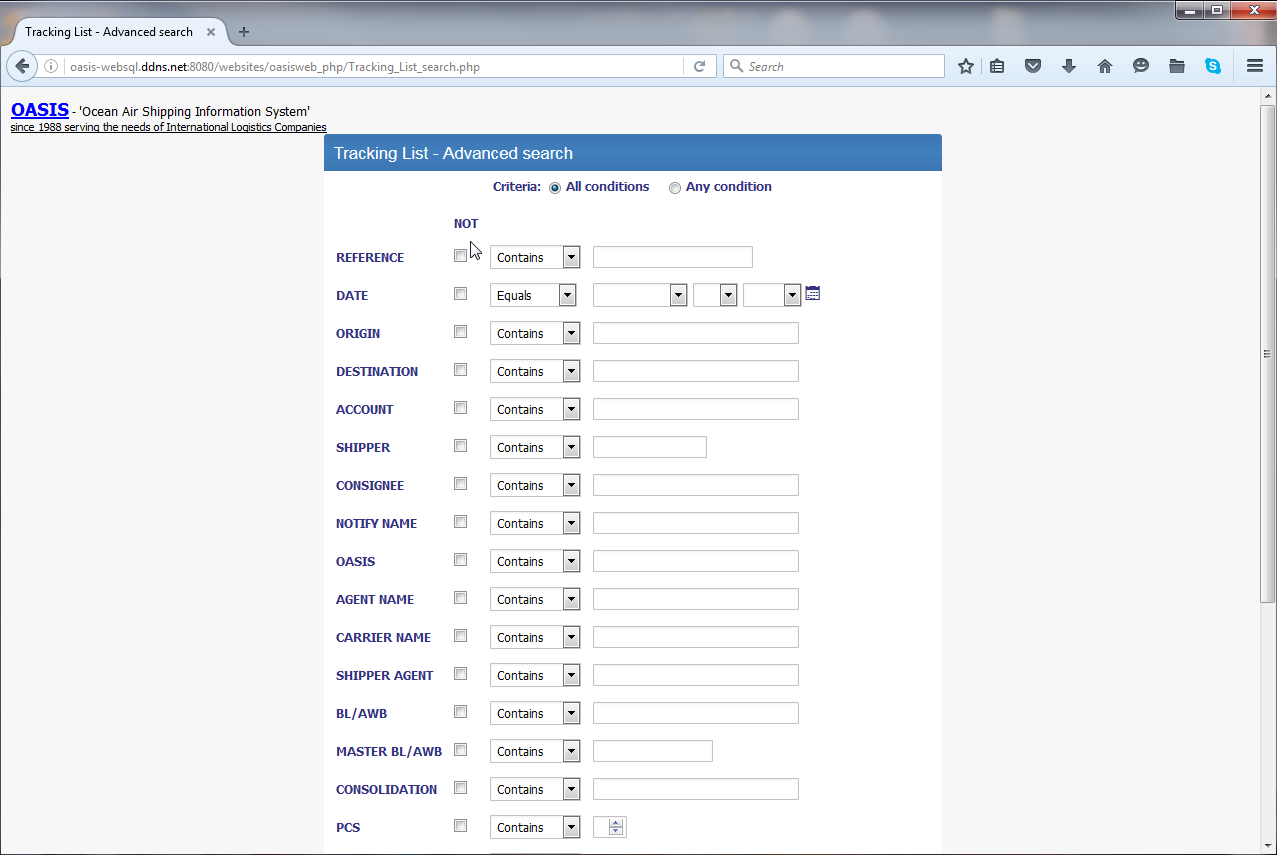Go back with browser back arrow
This screenshot has width=1277, height=855.
(x=22, y=67)
